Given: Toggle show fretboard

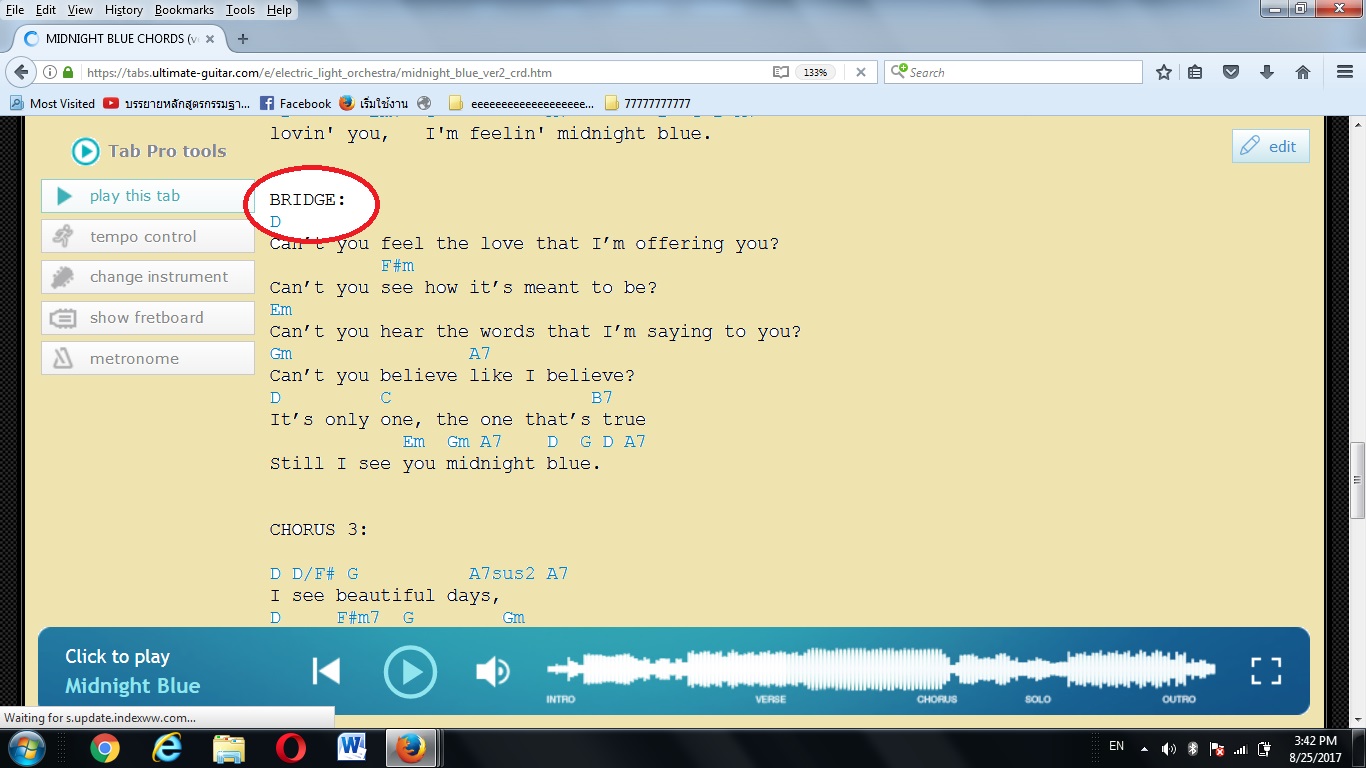Looking at the screenshot, I should [x=148, y=318].
